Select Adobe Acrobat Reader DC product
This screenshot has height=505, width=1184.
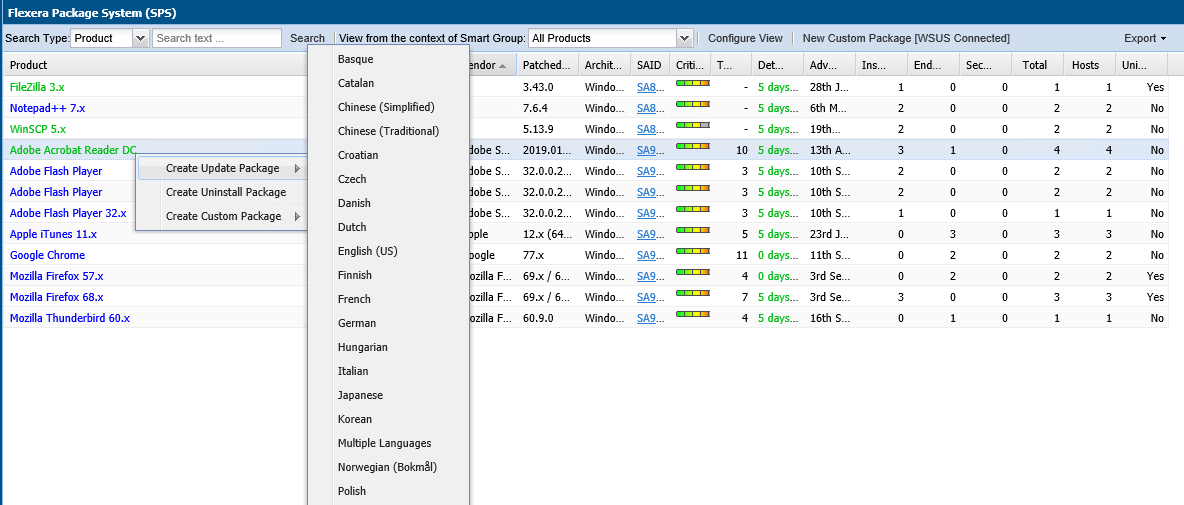tap(73, 150)
